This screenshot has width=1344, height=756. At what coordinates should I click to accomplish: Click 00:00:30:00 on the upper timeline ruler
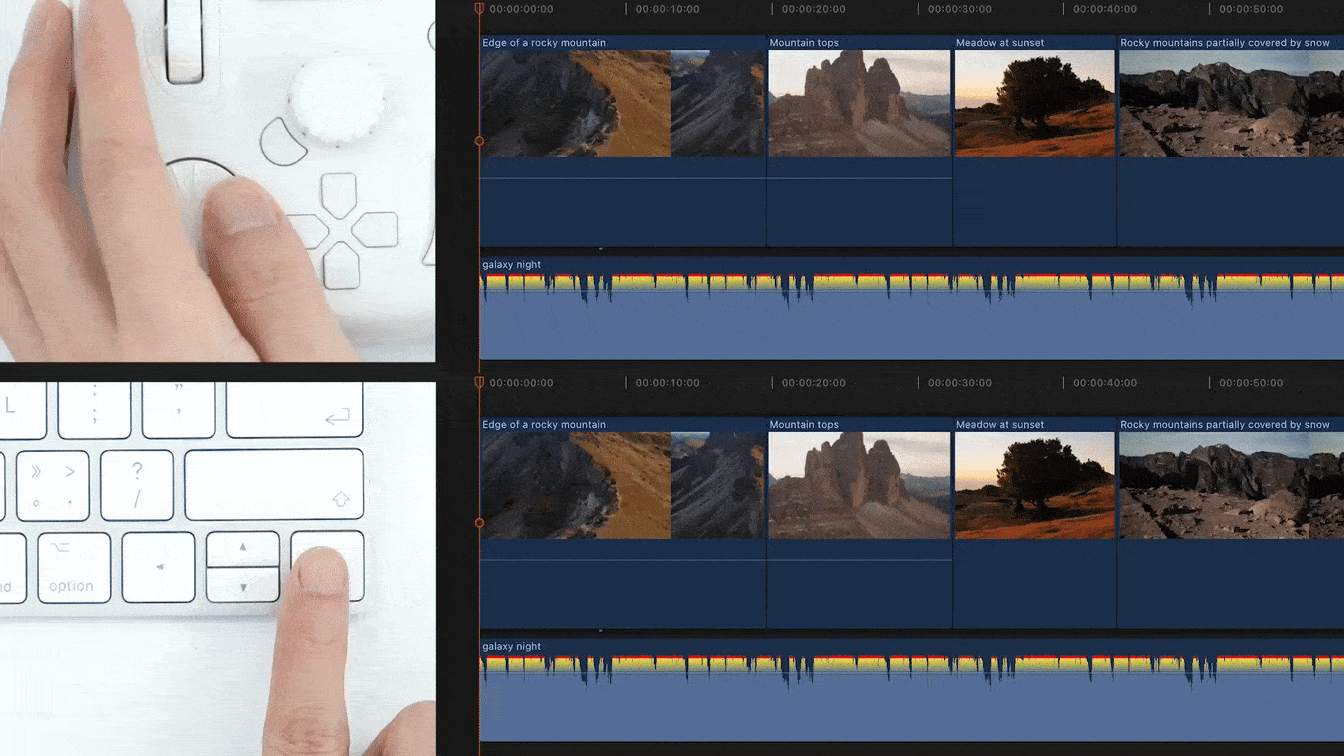pos(960,9)
